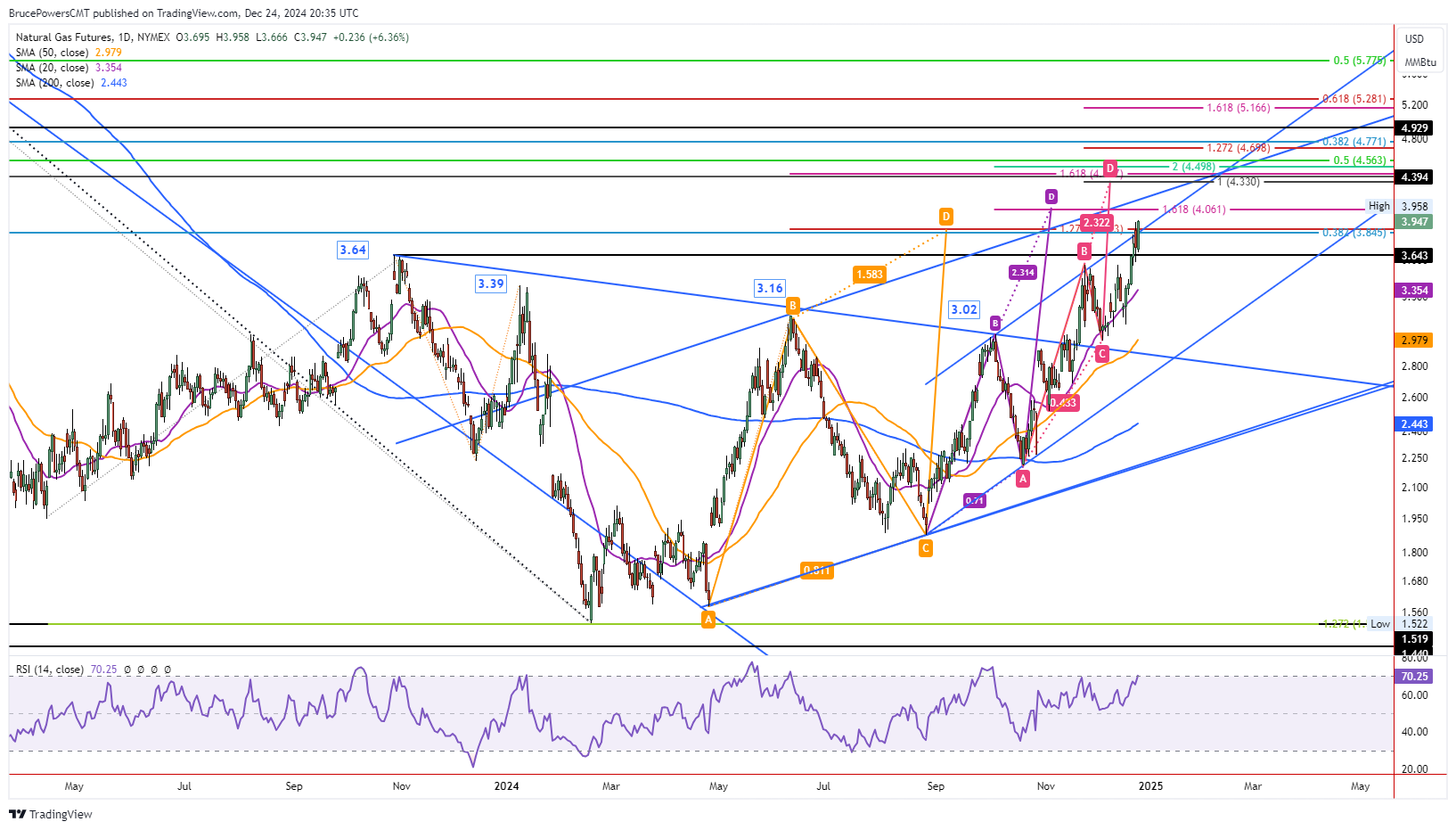Click the purple B pattern marker
This screenshot has width=1456, height=830.
[995, 323]
